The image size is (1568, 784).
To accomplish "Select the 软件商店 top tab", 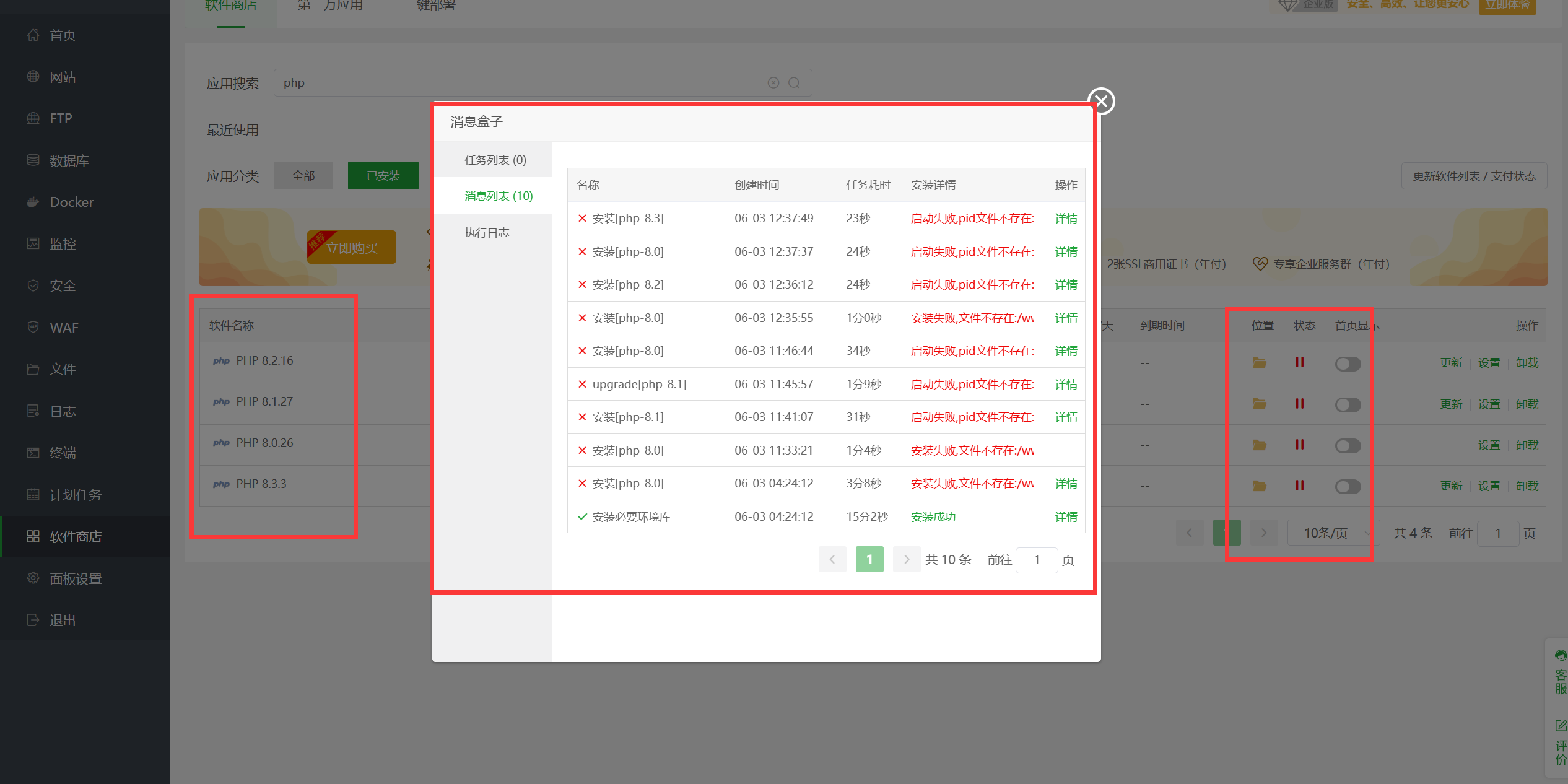I will click(x=231, y=6).
